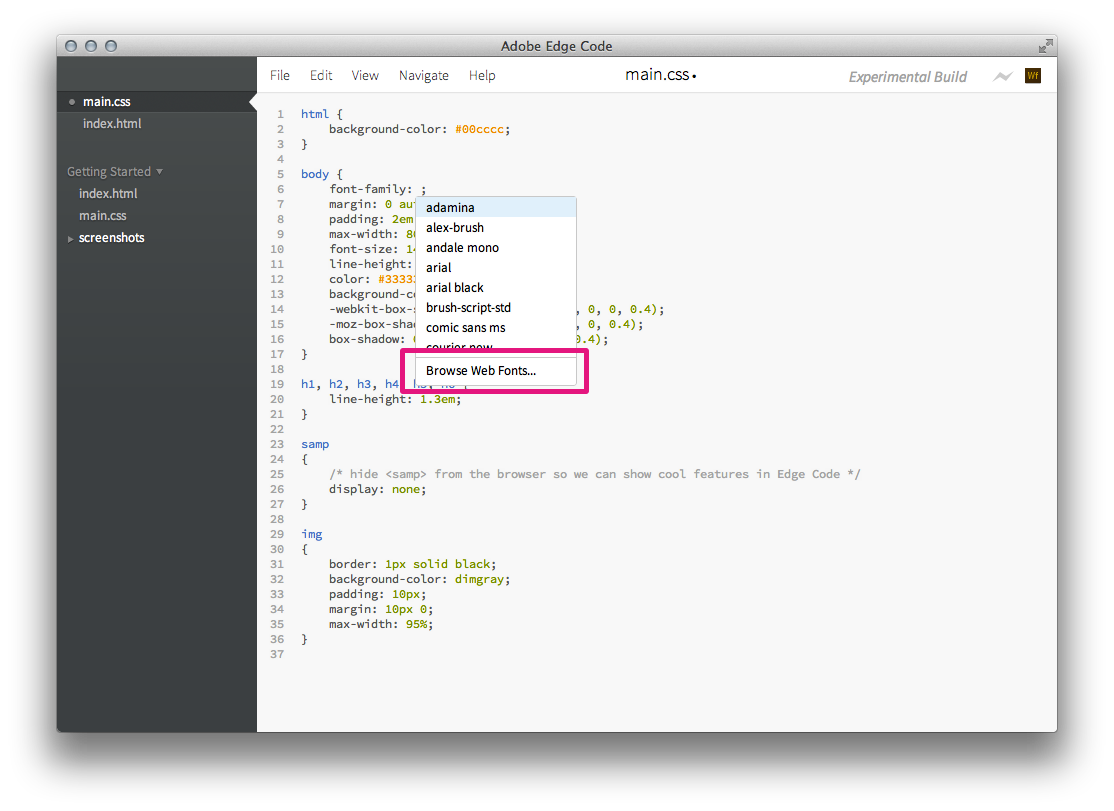Click the squiggle status icon beside Experimental Build
This screenshot has height=811, width=1114.
(1002, 76)
